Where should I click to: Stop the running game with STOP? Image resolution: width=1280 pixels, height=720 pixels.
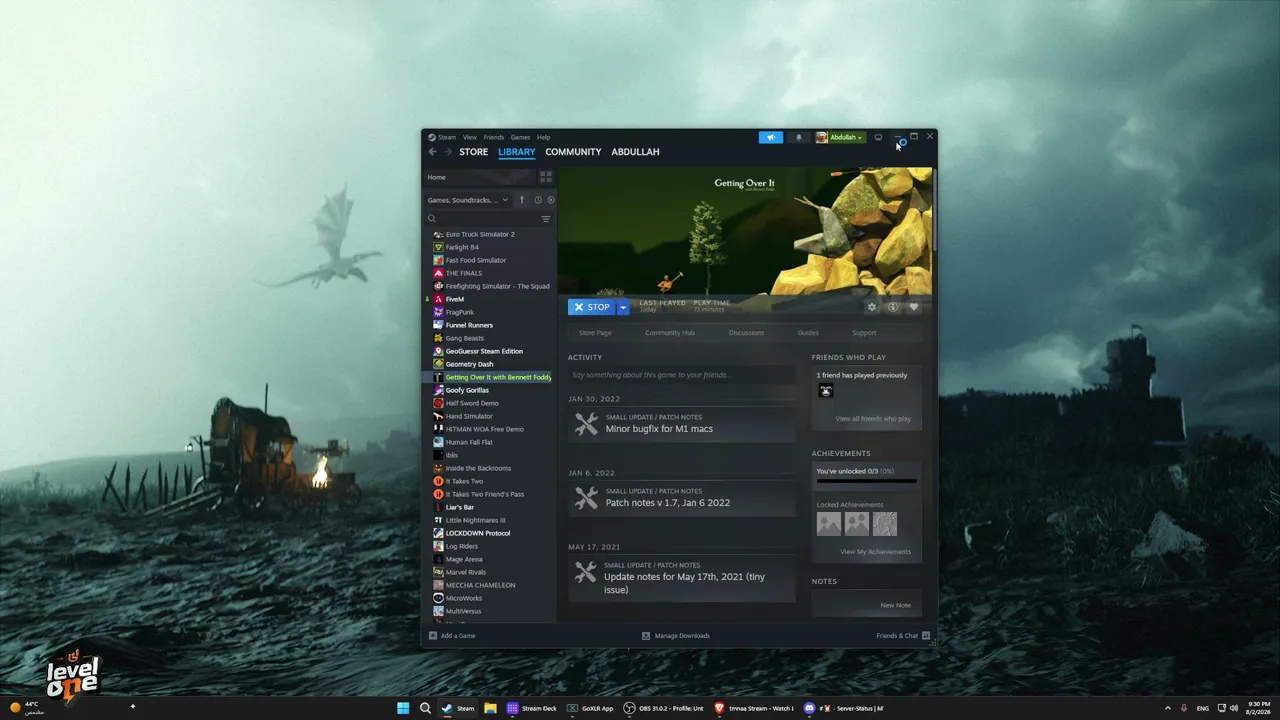[592, 307]
